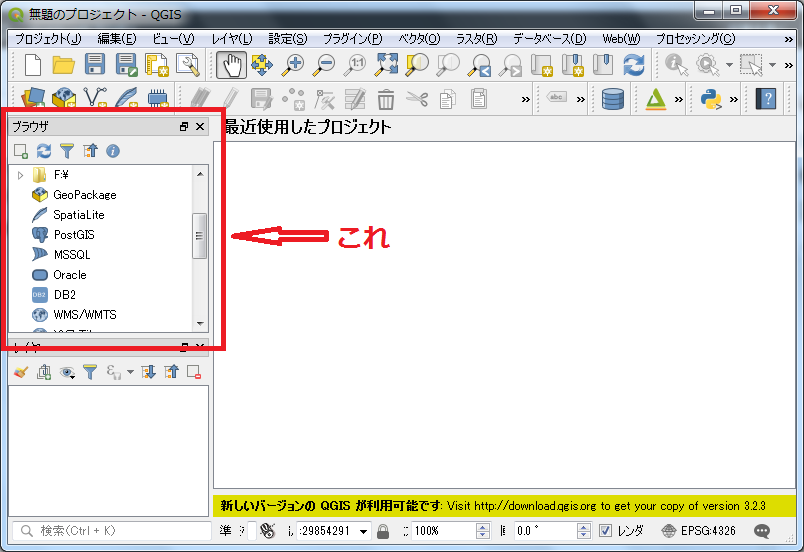This screenshot has height=552, width=804.
Task: Click the Delete Selected trash icon
Action: [386, 99]
